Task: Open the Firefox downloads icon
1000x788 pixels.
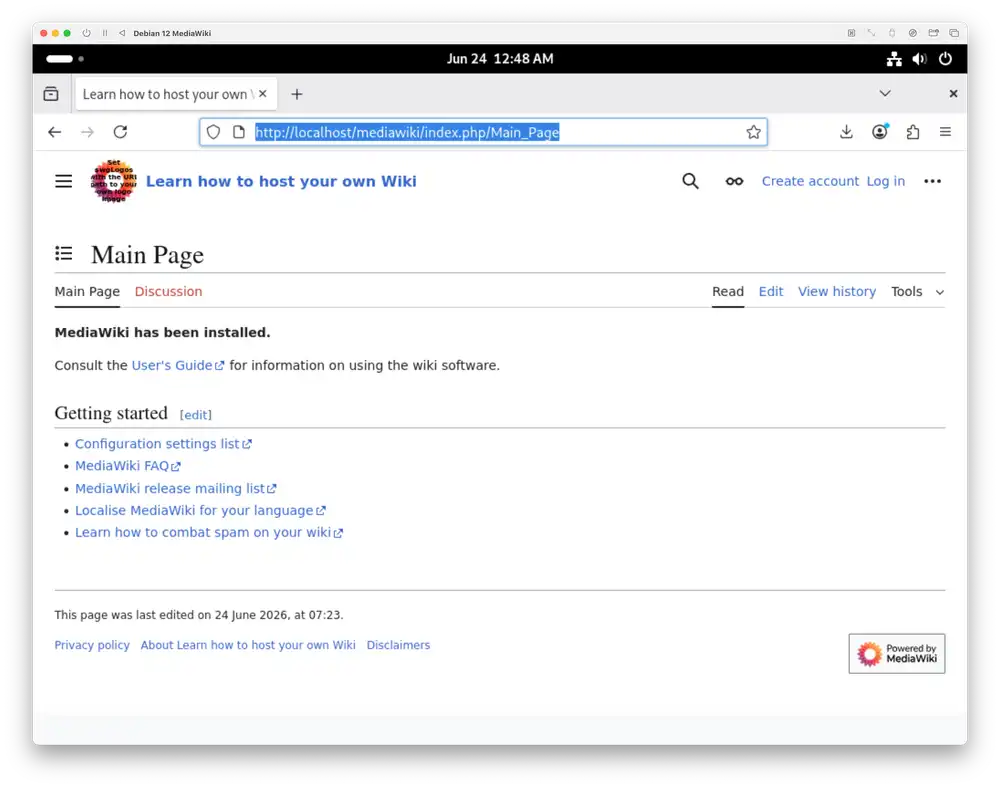Action: pyautogui.click(x=846, y=132)
